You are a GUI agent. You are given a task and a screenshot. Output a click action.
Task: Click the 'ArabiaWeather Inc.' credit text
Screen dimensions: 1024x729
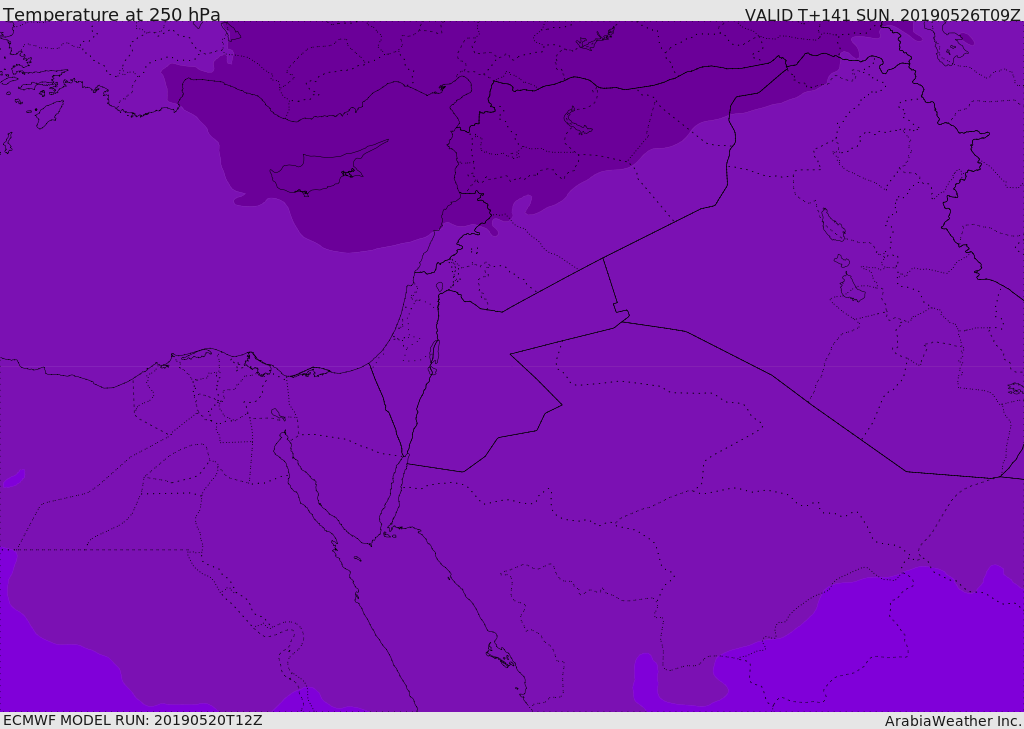(x=953, y=721)
